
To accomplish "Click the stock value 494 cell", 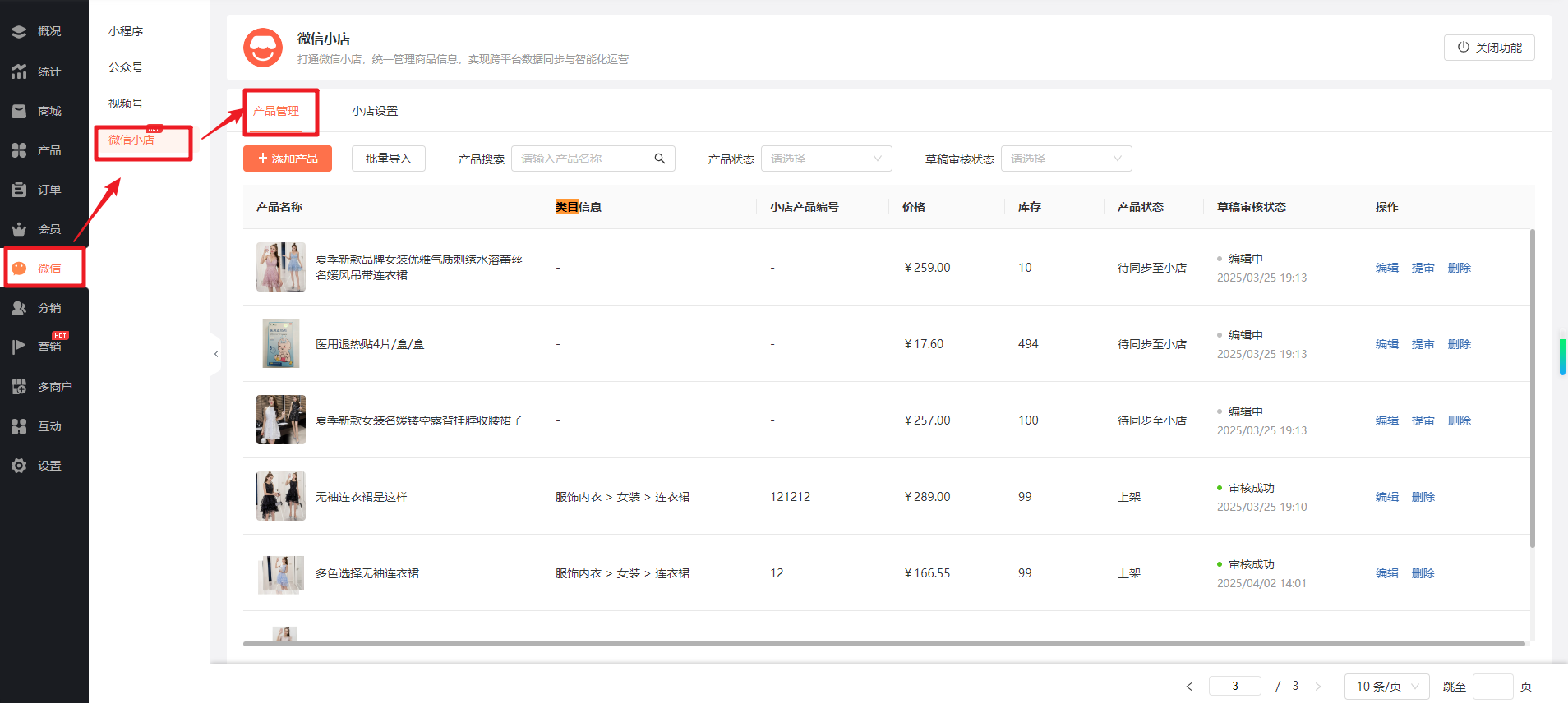I will 1028,344.
